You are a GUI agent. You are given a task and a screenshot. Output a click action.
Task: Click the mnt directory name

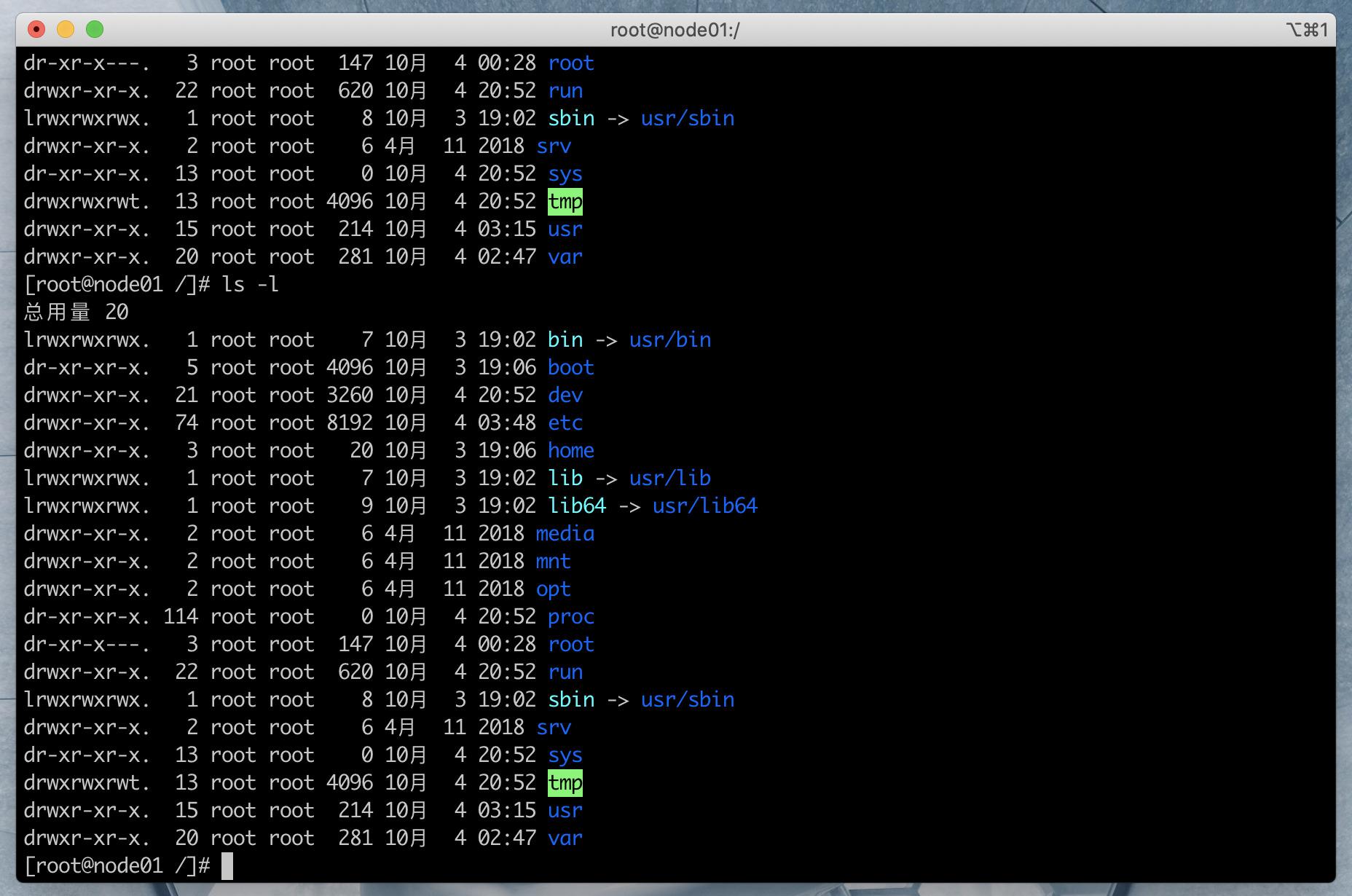coord(554,561)
